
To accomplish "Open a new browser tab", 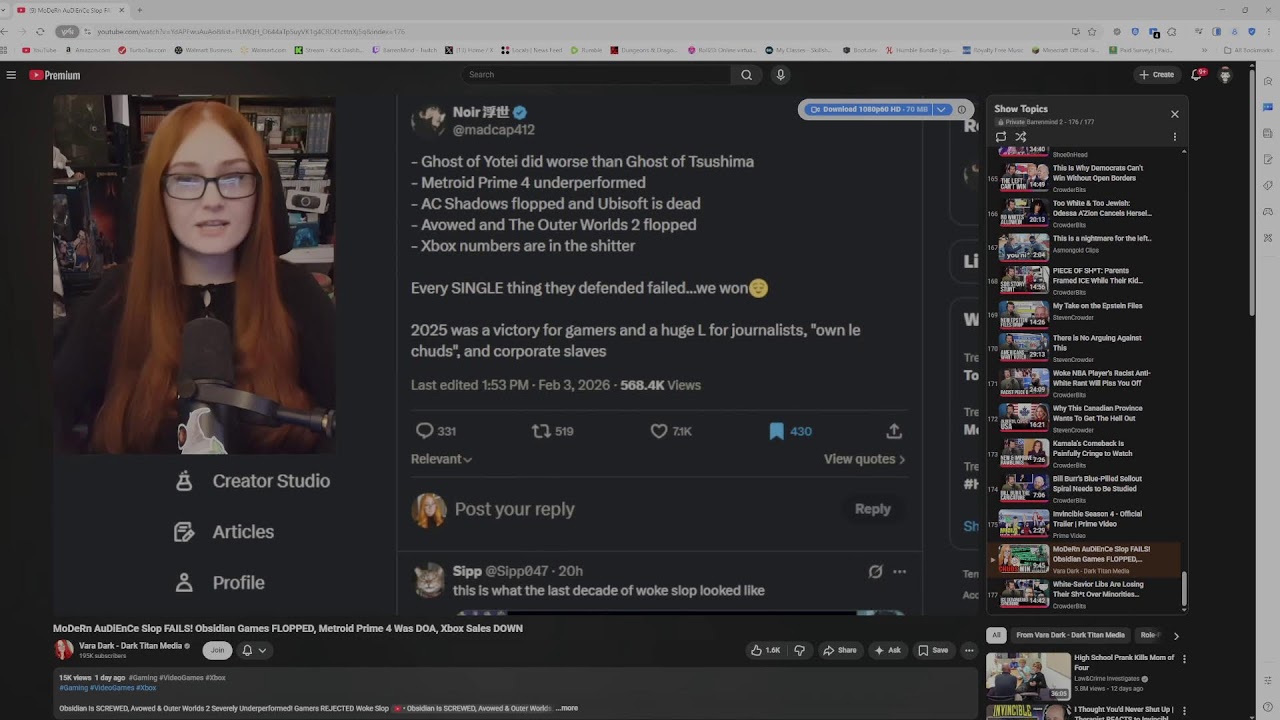I will point(139,10).
